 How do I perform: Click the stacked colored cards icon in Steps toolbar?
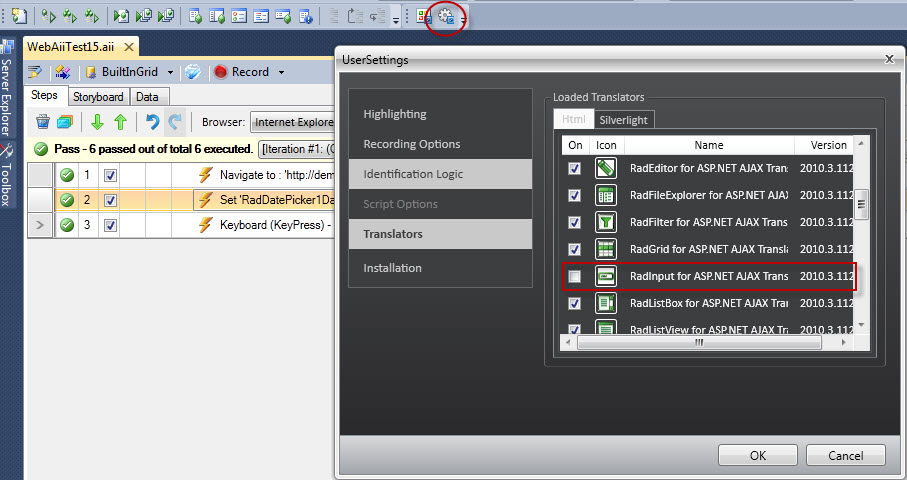(65, 122)
